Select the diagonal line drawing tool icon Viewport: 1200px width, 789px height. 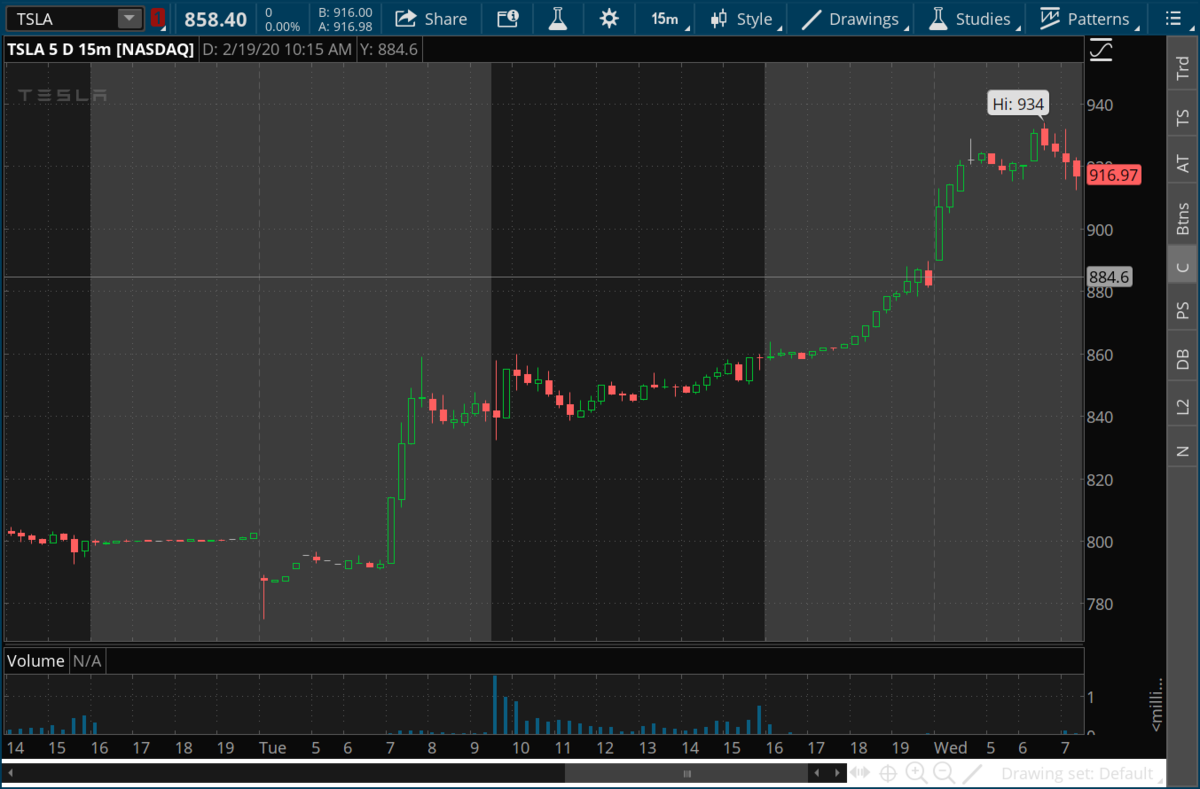973,773
